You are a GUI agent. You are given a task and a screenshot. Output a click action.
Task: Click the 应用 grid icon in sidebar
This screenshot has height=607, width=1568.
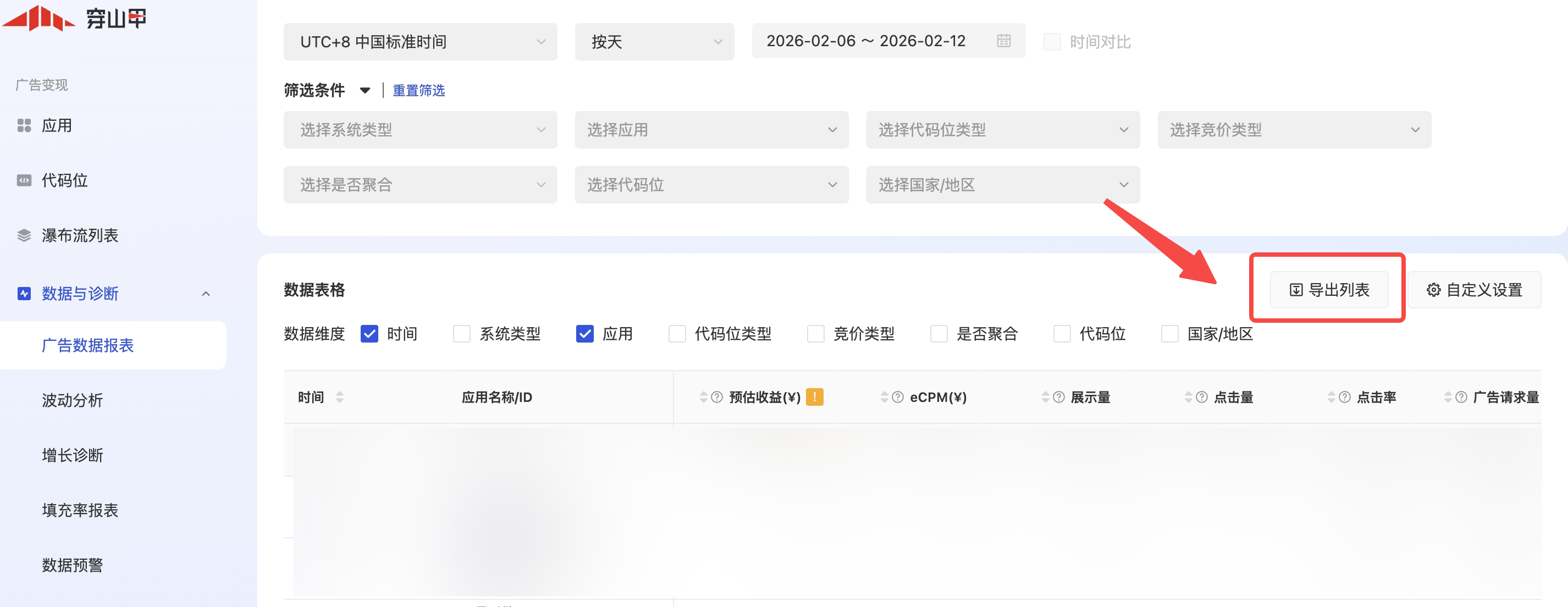pos(24,125)
